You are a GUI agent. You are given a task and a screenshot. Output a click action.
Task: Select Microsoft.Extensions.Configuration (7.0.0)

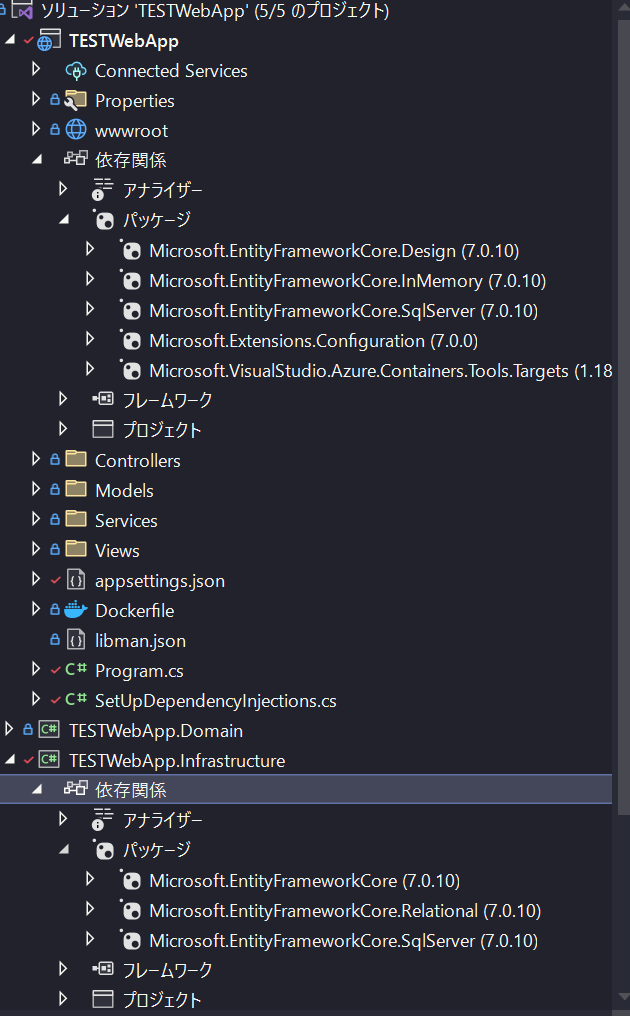click(x=313, y=341)
